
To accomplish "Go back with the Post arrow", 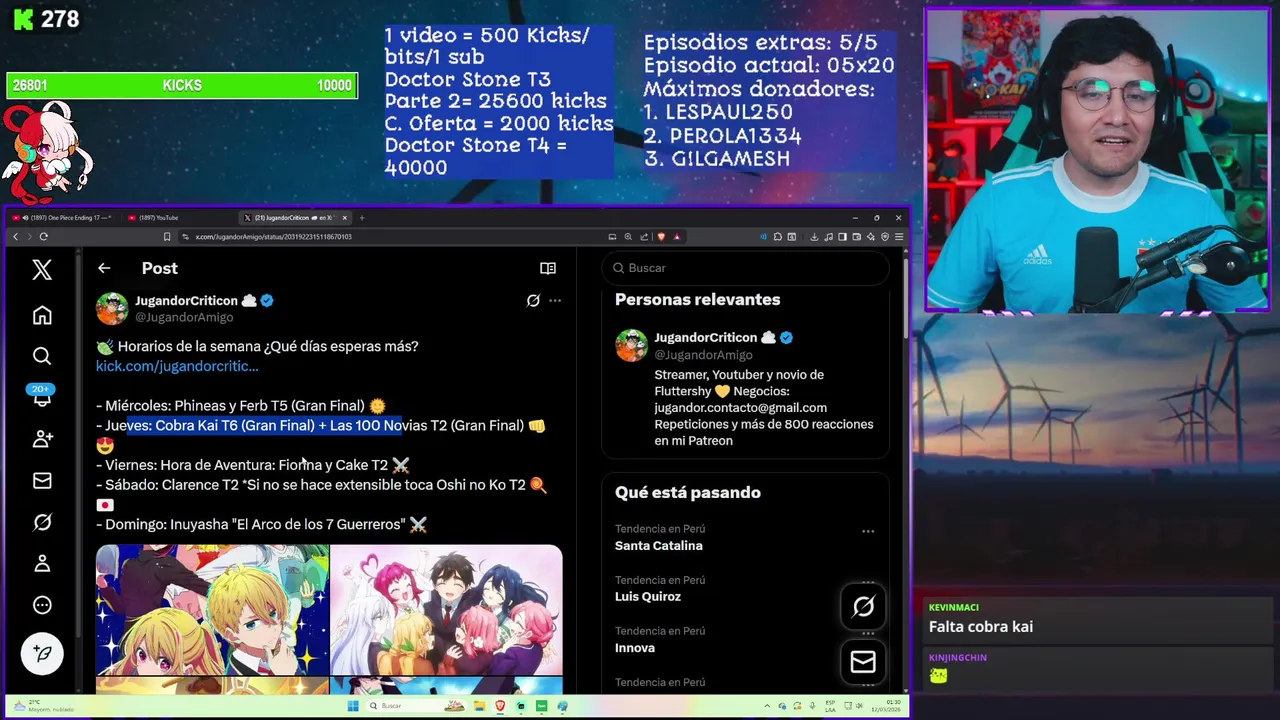I will [x=104, y=268].
